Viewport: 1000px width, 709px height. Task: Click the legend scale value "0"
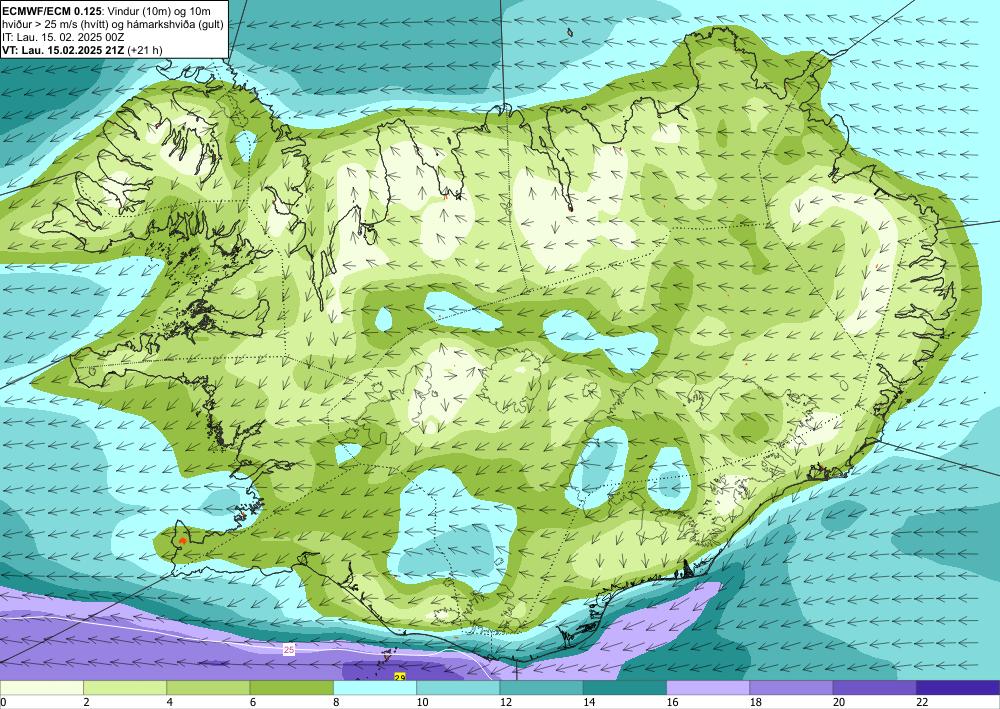[x=3, y=702]
